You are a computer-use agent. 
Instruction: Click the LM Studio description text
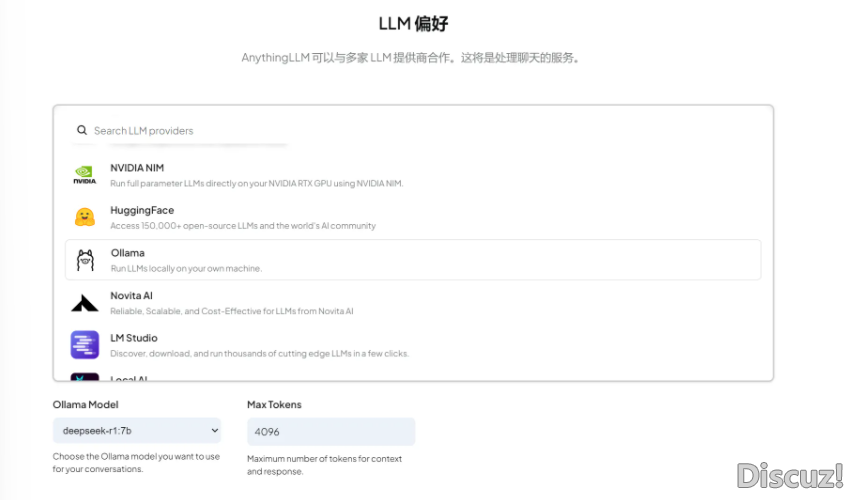click(259, 353)
